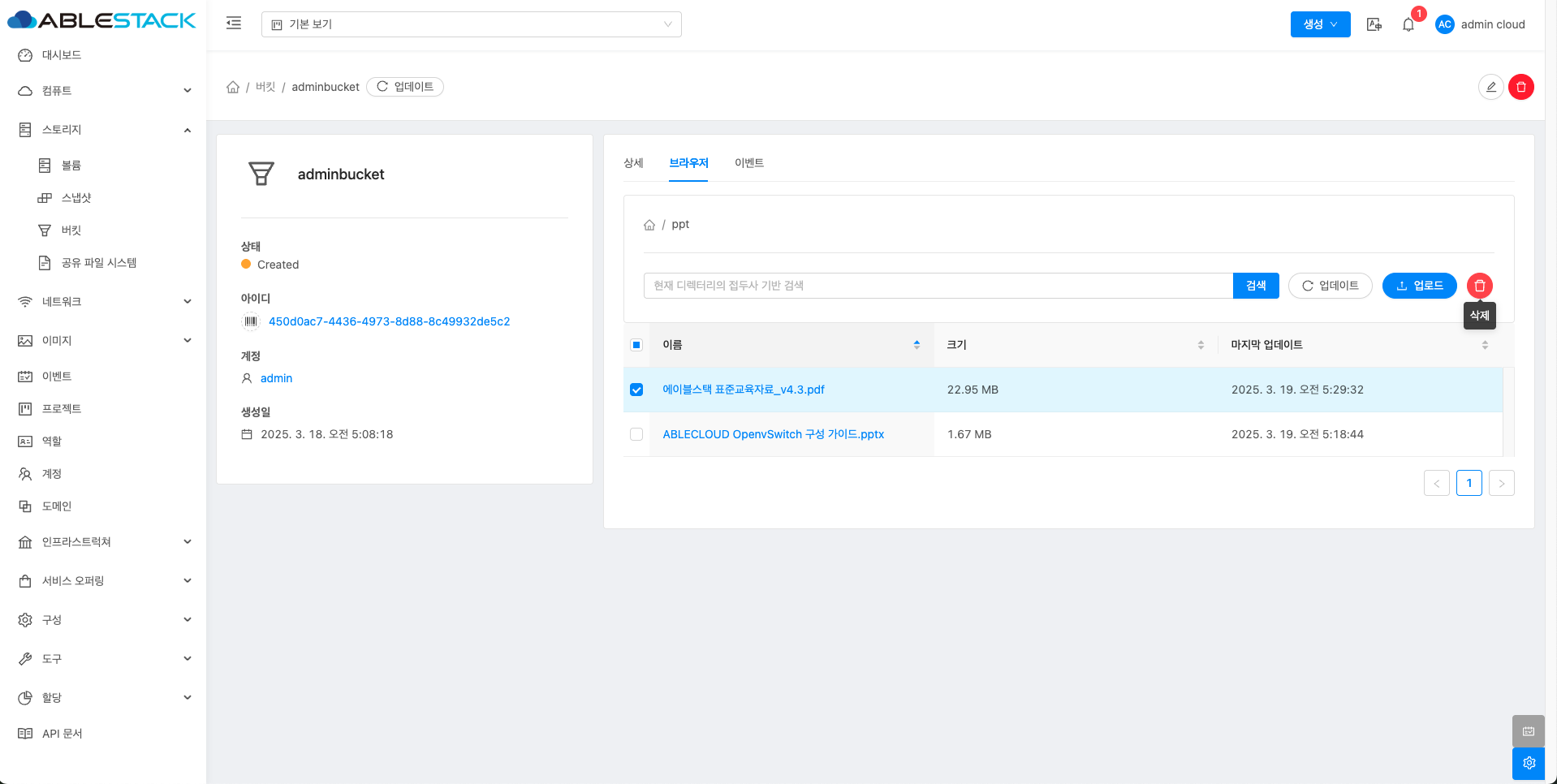
Task: Click the prefix search input field
Action: click(938, 286)
